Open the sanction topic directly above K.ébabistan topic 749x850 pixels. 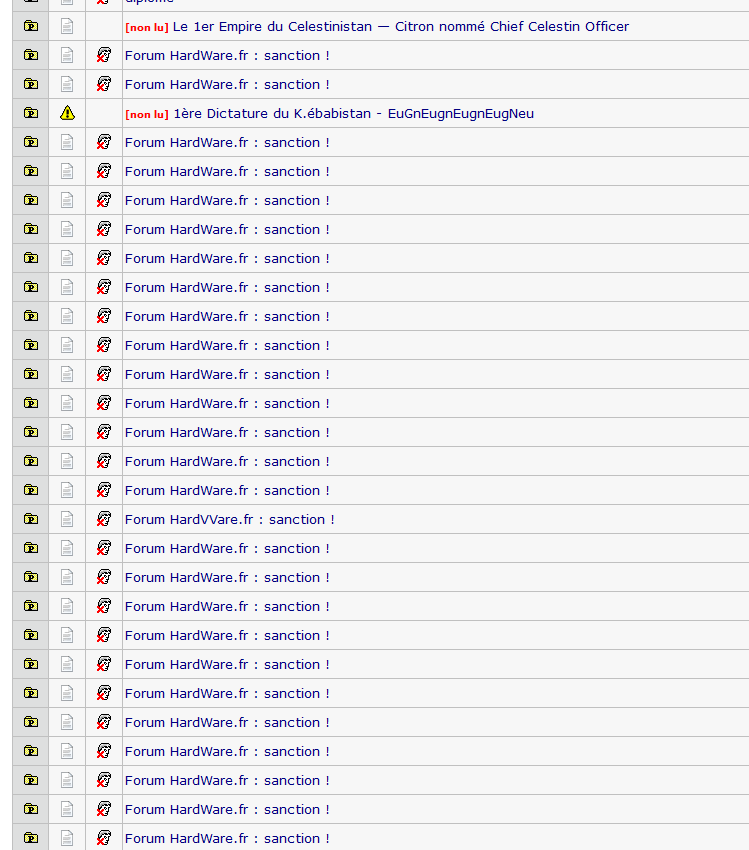pos(227,85)
